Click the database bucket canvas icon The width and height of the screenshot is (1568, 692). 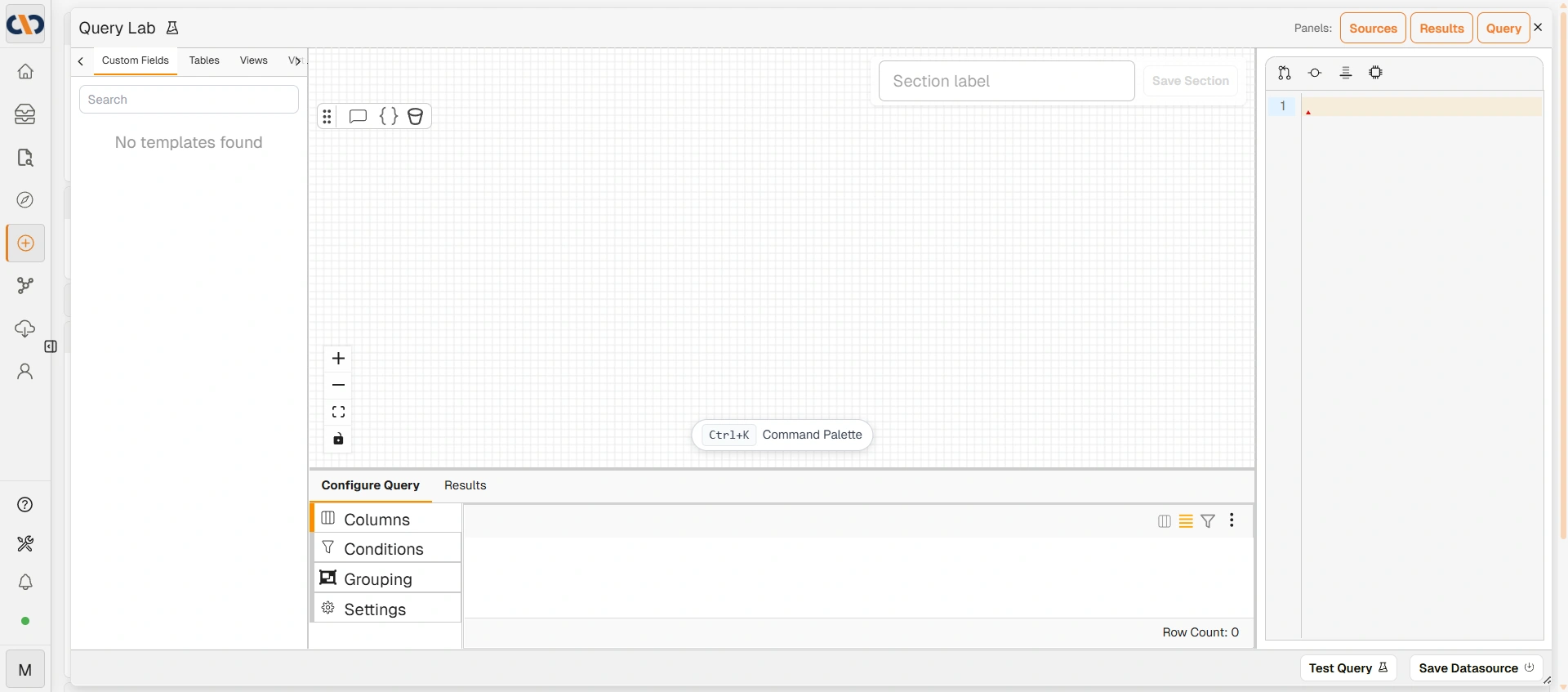[x=416, y=116]
